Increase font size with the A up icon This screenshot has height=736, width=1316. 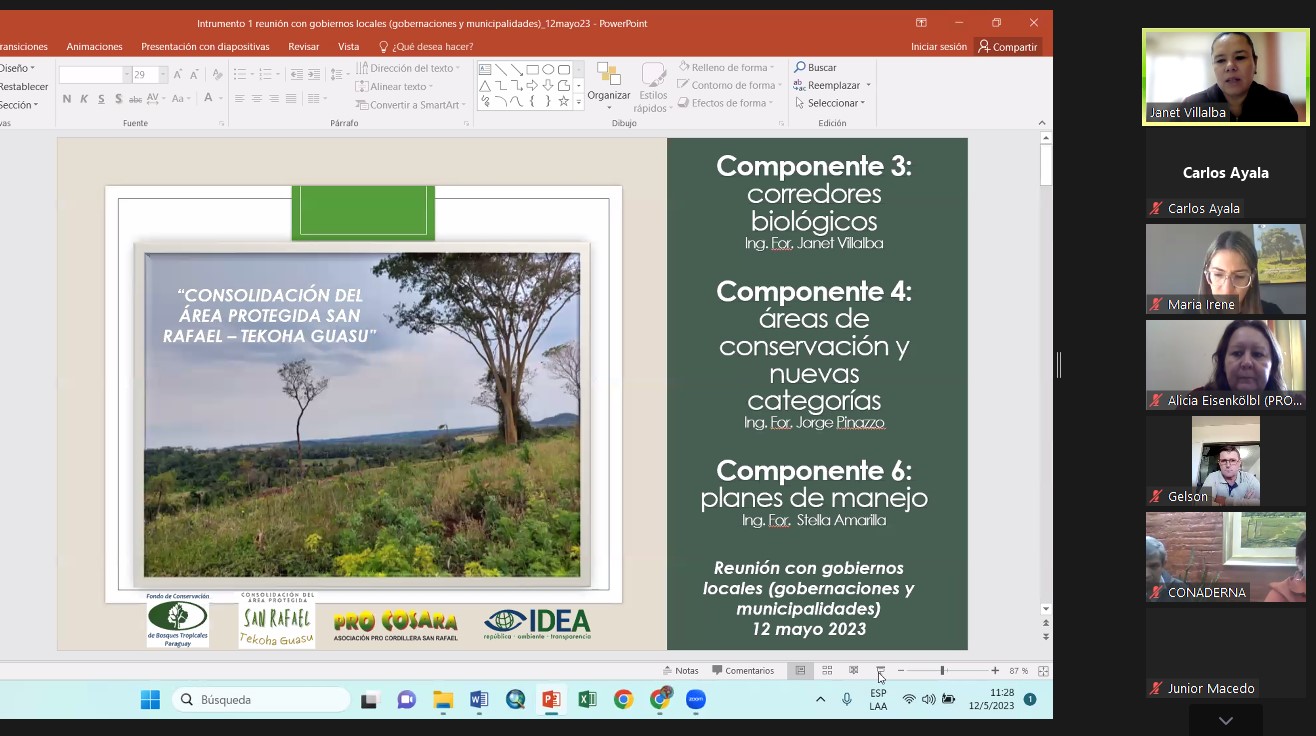[x=177, y=74]
